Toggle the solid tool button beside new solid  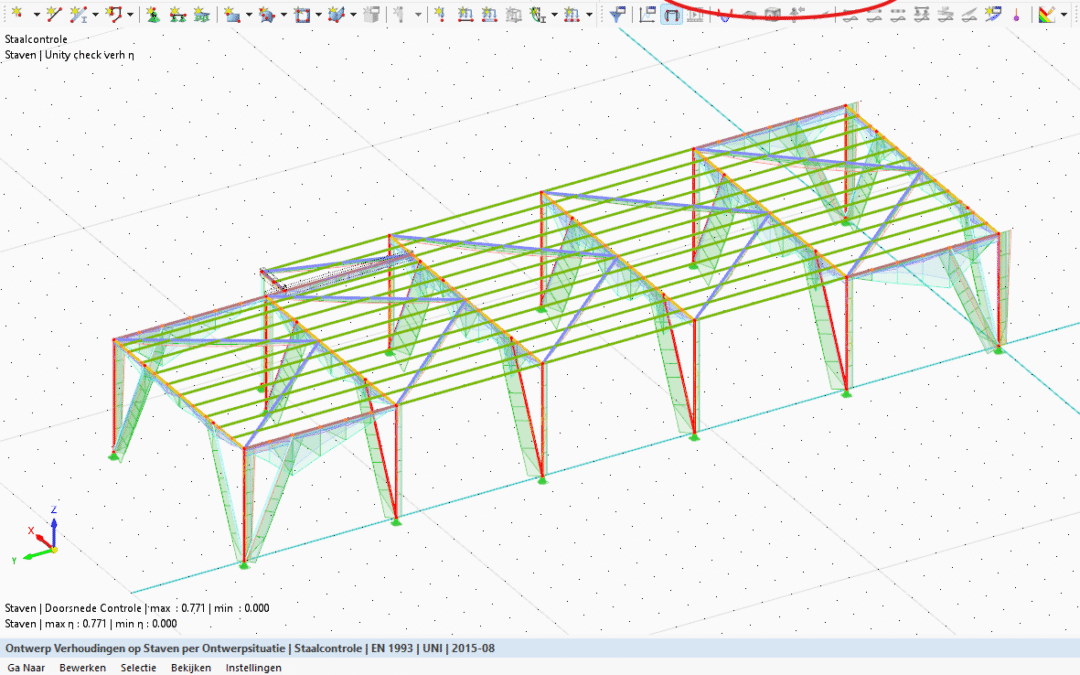(371, 14)
